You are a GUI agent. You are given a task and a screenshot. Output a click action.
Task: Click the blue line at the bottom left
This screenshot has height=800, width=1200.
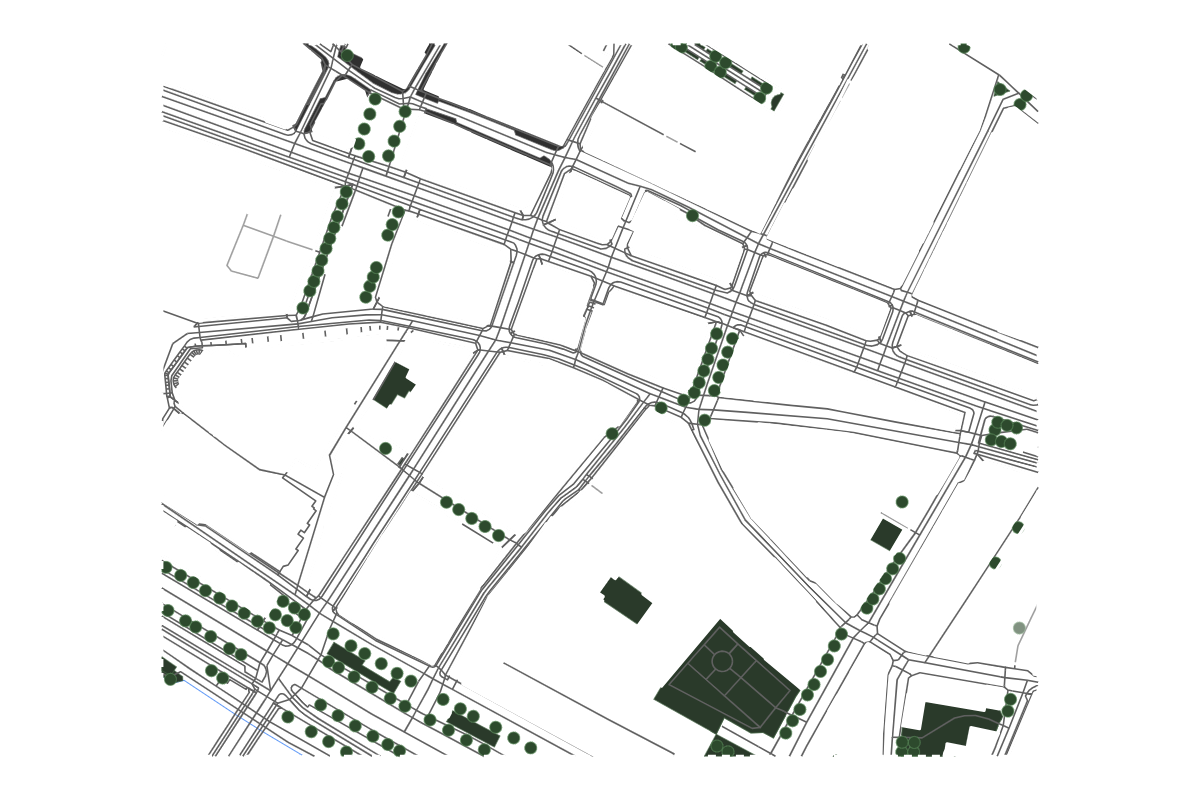(240, 718)
